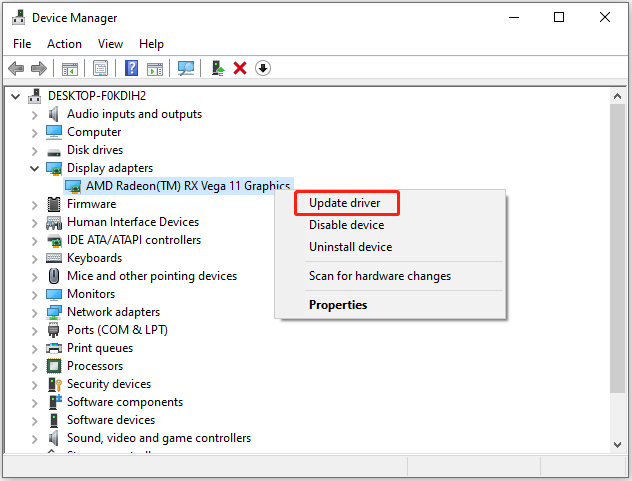The width and height of the screenshot is (632, 481).
Task: Click the AMD Radeon adapter icon
Action: (73, 187)
